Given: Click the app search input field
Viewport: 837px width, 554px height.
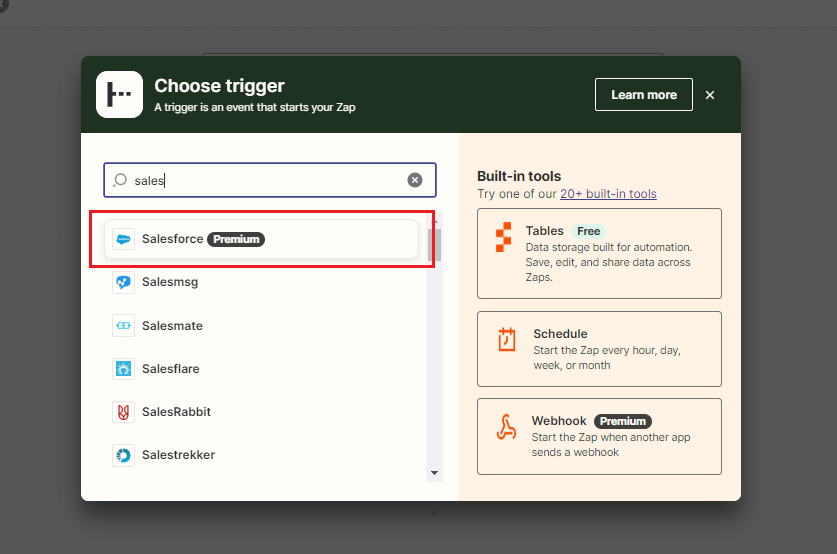Looking at the screenshot, I should [x=270, y=180].
